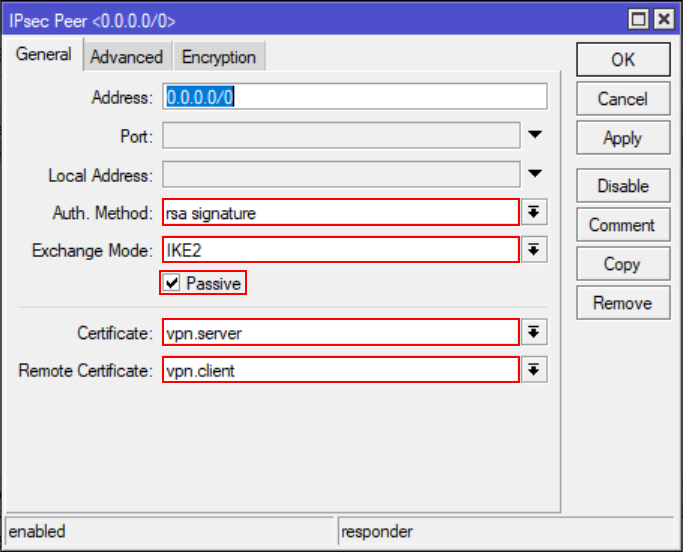Close the IPsec Peer window
The height and width of the screenshot is (552, 683).
point(661,18)
